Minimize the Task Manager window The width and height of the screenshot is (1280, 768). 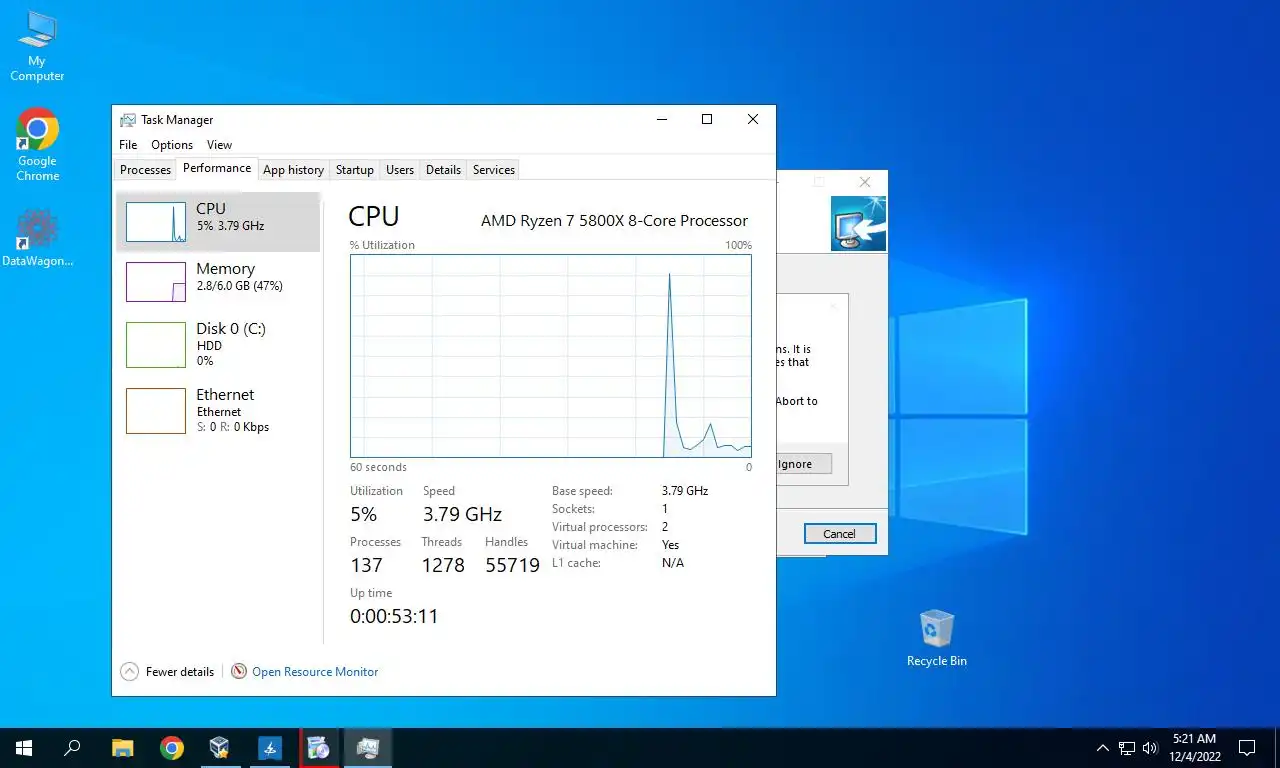tap(661, 120)
